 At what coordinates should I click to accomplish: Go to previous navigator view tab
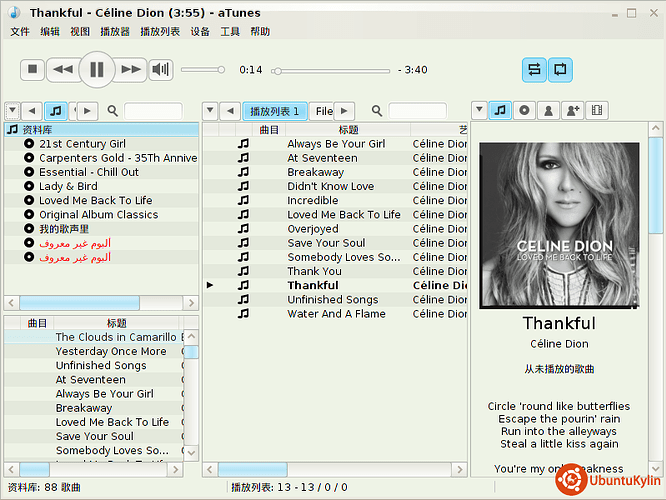[32, 111]
